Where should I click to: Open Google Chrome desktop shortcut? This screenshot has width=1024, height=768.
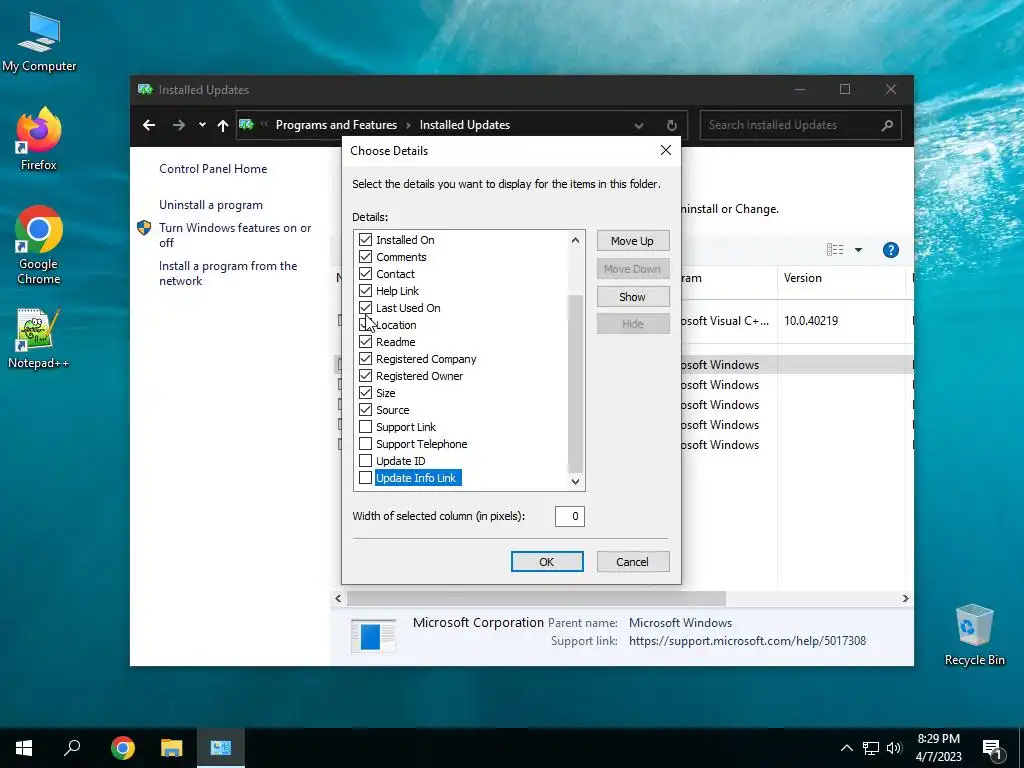pos(39,245)
